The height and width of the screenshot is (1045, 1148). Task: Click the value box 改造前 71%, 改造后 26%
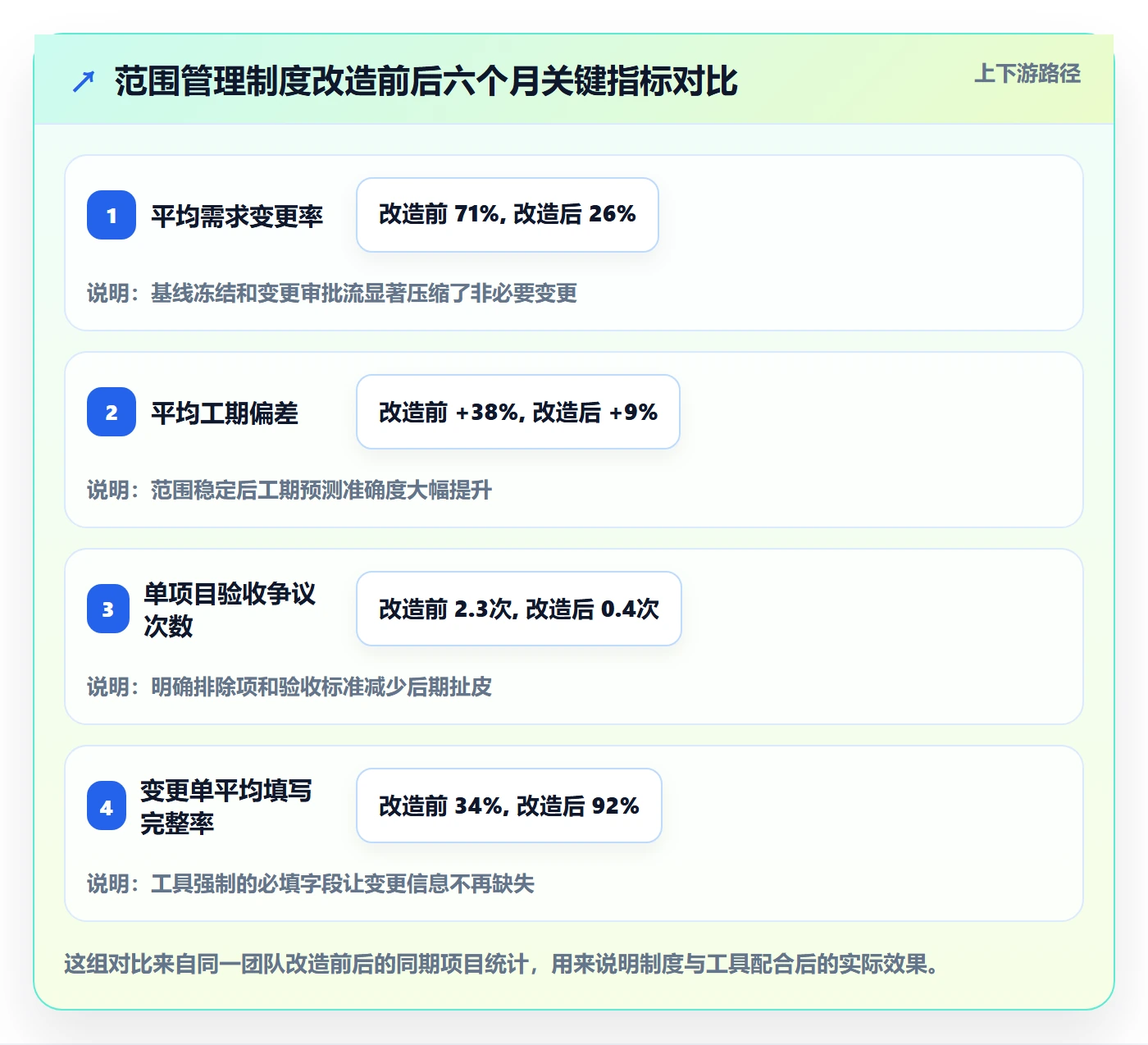pyautogui.click(x=508, y=215)
